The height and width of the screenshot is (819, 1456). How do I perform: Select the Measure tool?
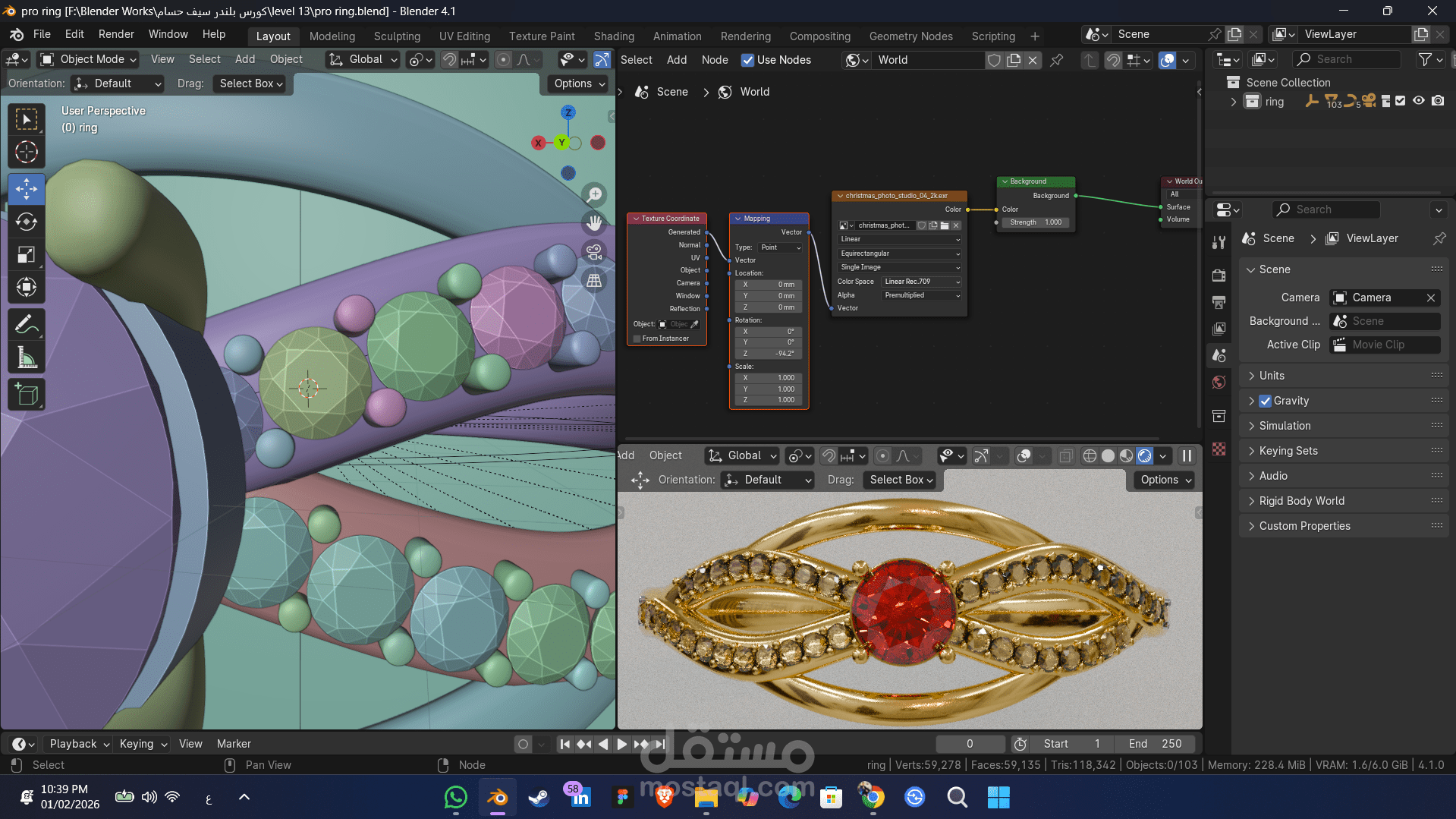click(x=27, y=357)
